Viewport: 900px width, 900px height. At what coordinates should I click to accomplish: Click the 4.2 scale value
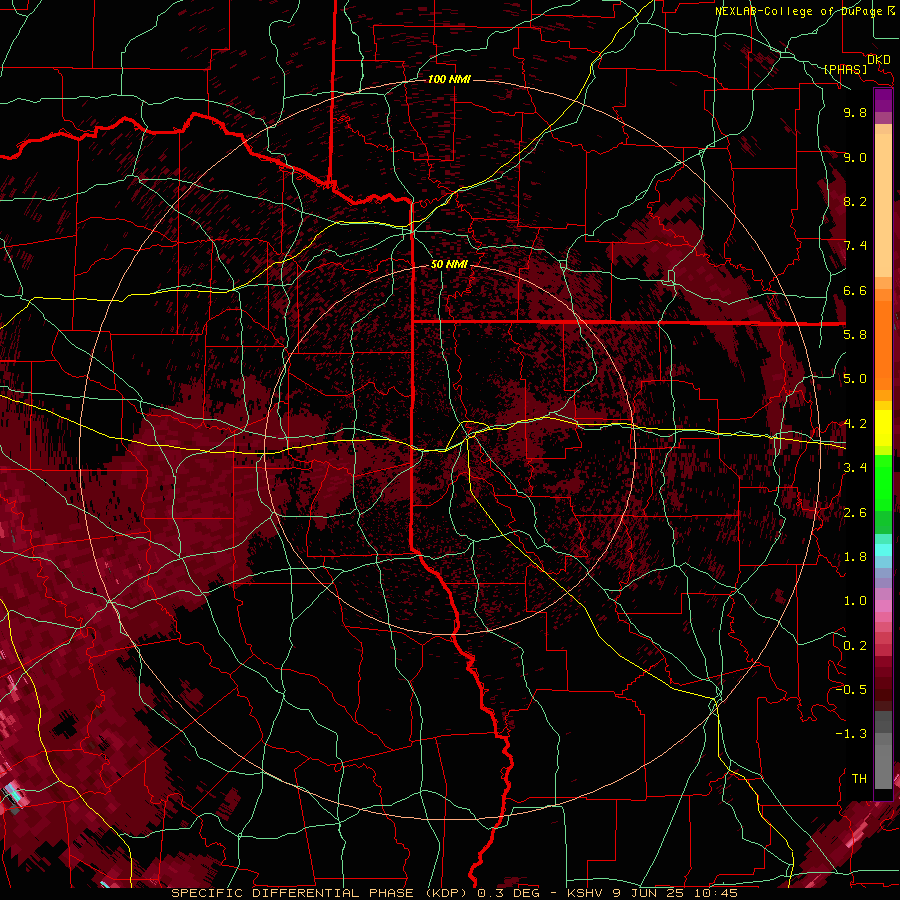pyautogui.click(x=855, y=424)
